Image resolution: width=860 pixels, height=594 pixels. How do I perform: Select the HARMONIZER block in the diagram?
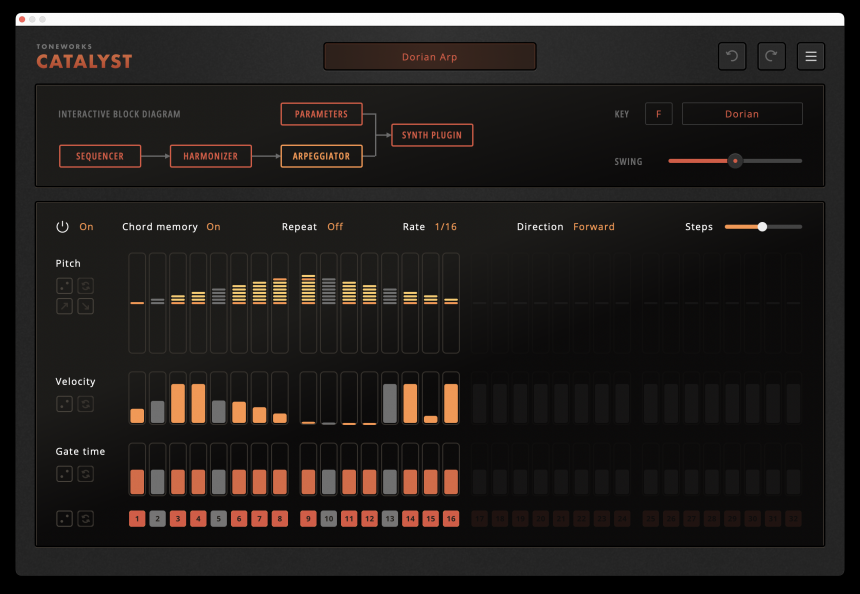[210, 156]
